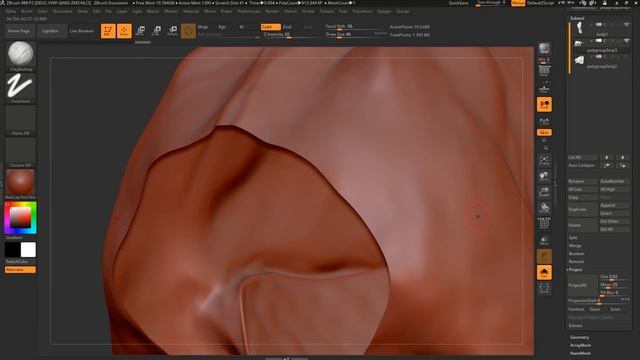
Task: Click the L.Sym icon
Action: [x=544, y=121]
